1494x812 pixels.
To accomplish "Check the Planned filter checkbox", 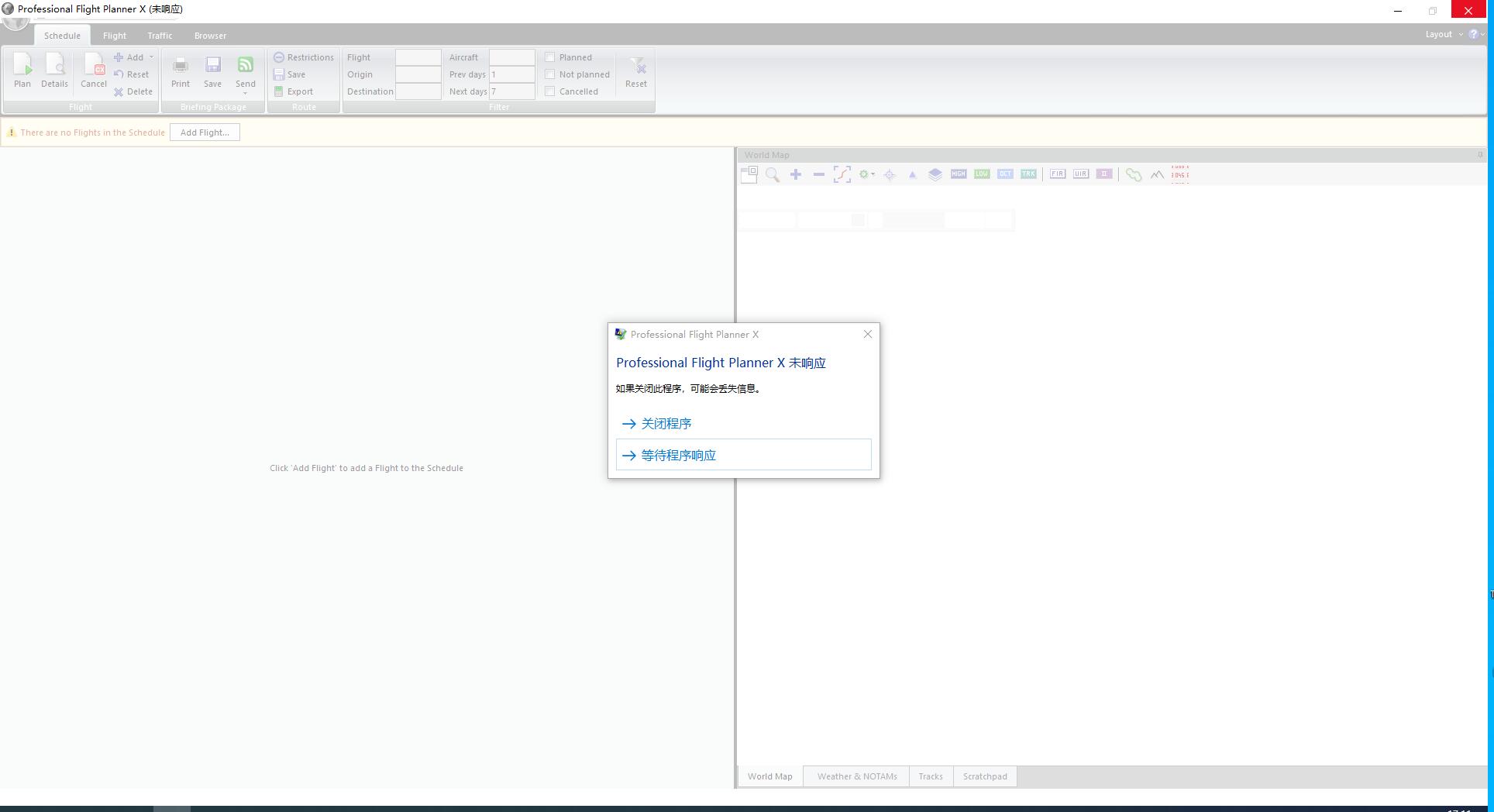I will pyautogui.click(x=550, y=57).
